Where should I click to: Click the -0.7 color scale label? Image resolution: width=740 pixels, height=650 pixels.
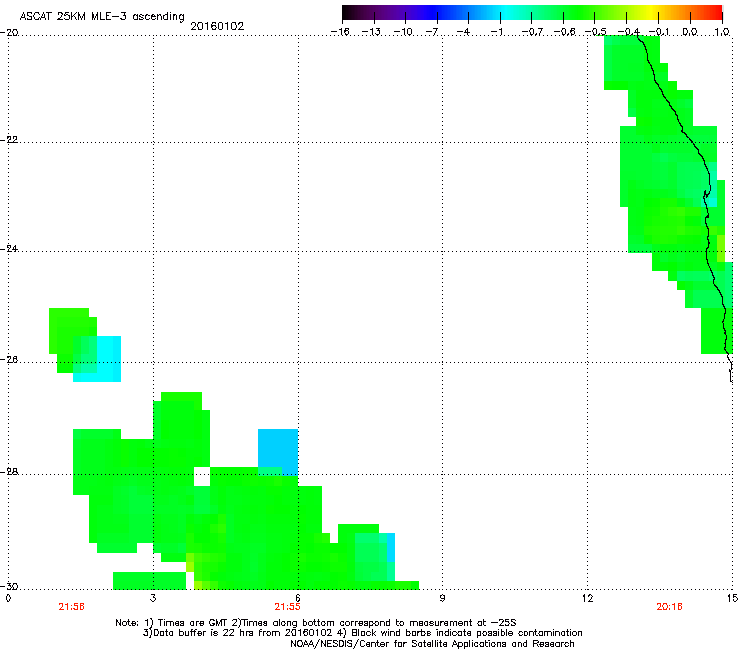[532, 32]
